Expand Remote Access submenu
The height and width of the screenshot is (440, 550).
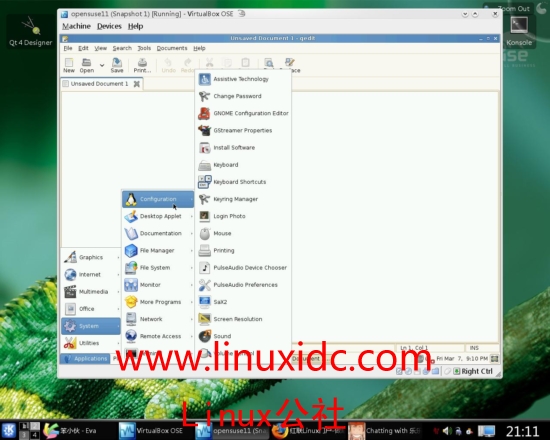pyautogui.click(x=158, y=336)
